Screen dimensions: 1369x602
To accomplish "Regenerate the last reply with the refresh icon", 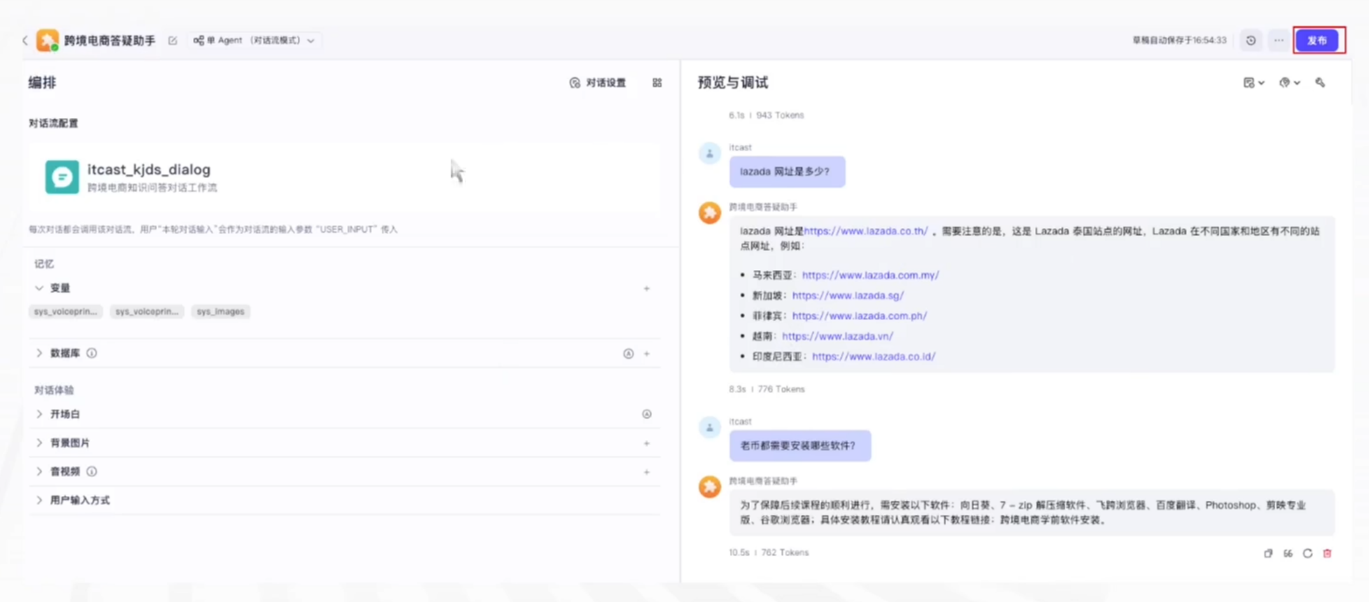I will (x=1307, y=553).
